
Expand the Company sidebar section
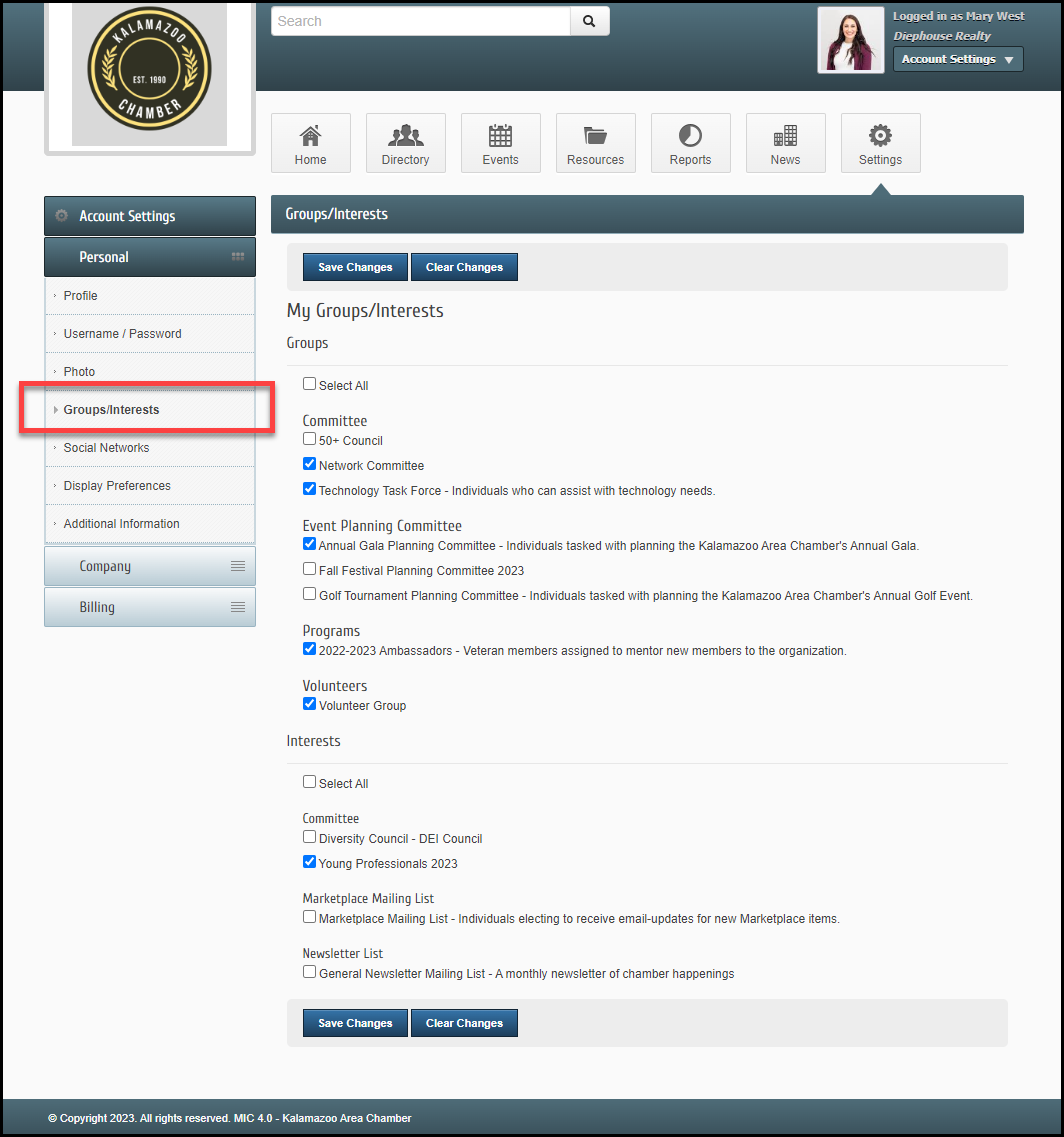click(150, 566)
